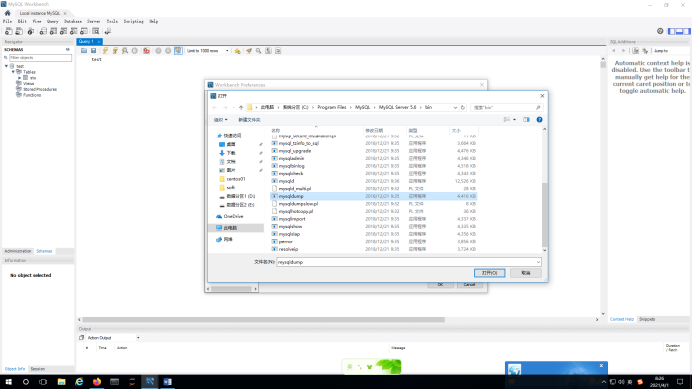The image size is (693, 390).
Task: Create a new view toolbar icon
Action: tap(63, 31)
